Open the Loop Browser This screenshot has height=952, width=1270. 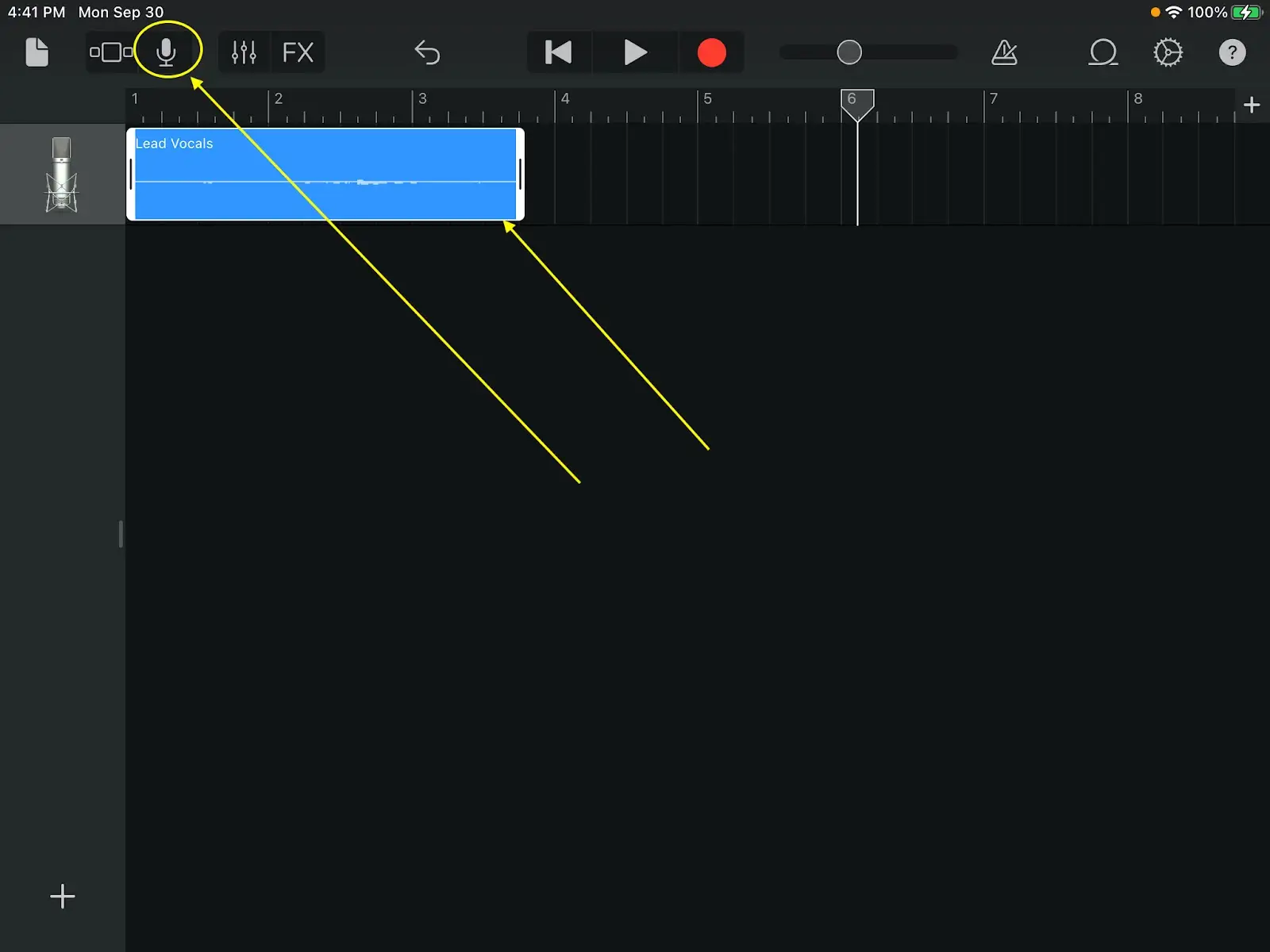1103,52
